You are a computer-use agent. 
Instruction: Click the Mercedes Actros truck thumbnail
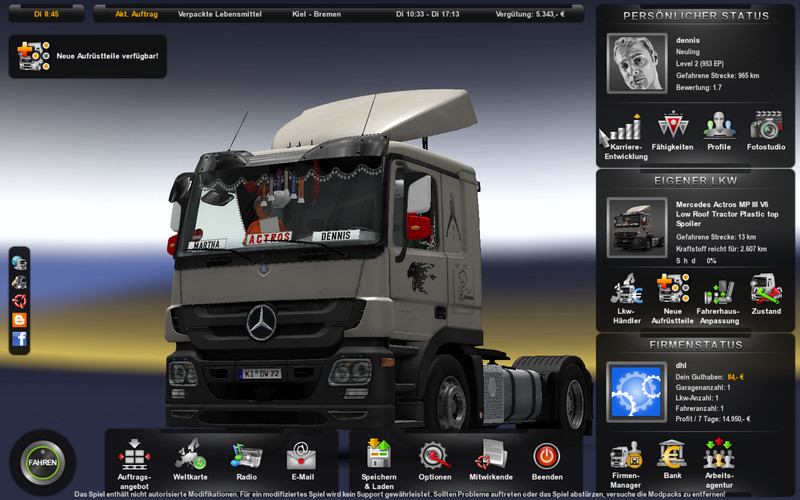[x=637, y=228]
